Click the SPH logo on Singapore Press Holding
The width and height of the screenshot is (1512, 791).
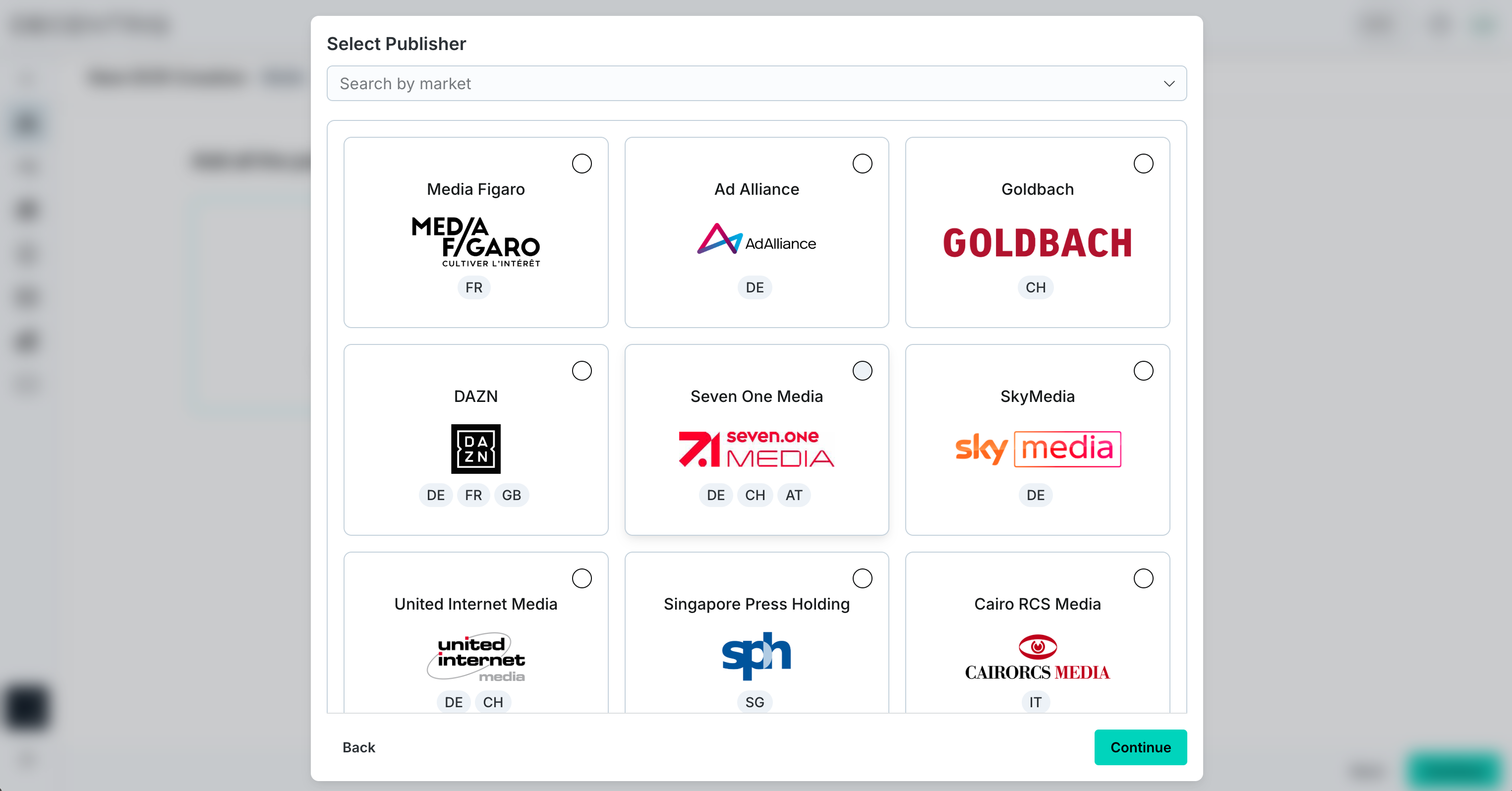(756, 656)
